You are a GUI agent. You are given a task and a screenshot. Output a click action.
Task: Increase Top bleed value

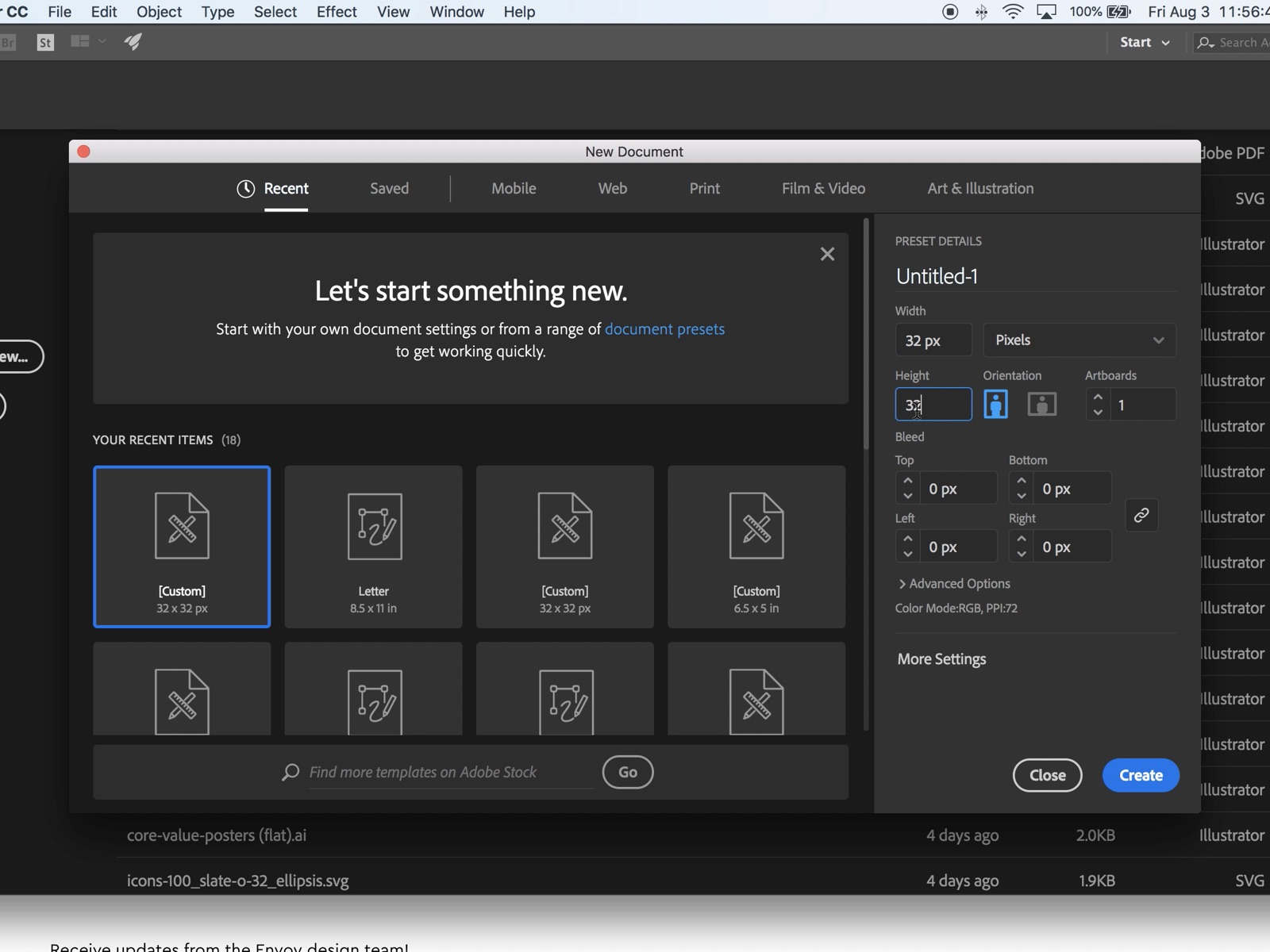coord(908,481)
